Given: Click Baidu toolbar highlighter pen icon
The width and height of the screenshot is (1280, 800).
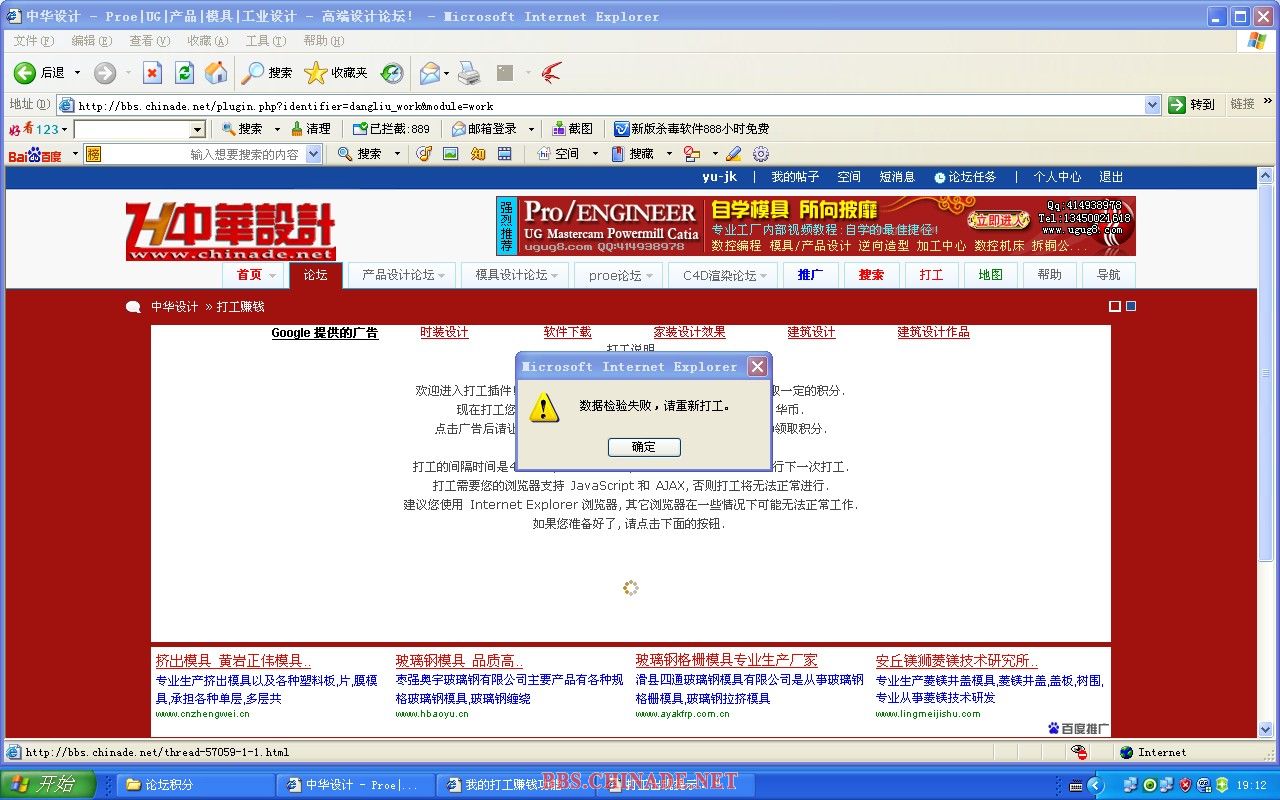Looking at the screenshot, I should (x=734, y=154).
